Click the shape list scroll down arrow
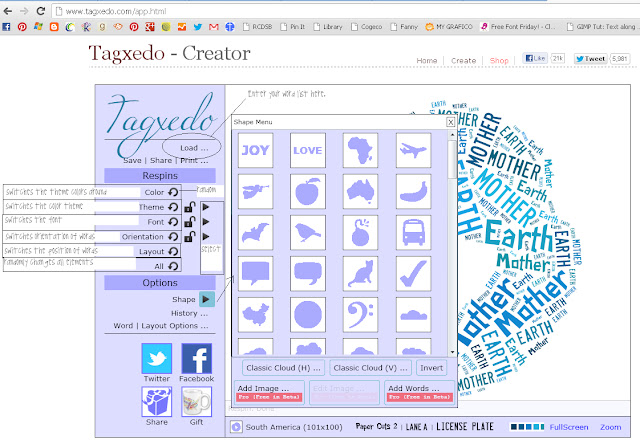640x444 pixels. 452,352
